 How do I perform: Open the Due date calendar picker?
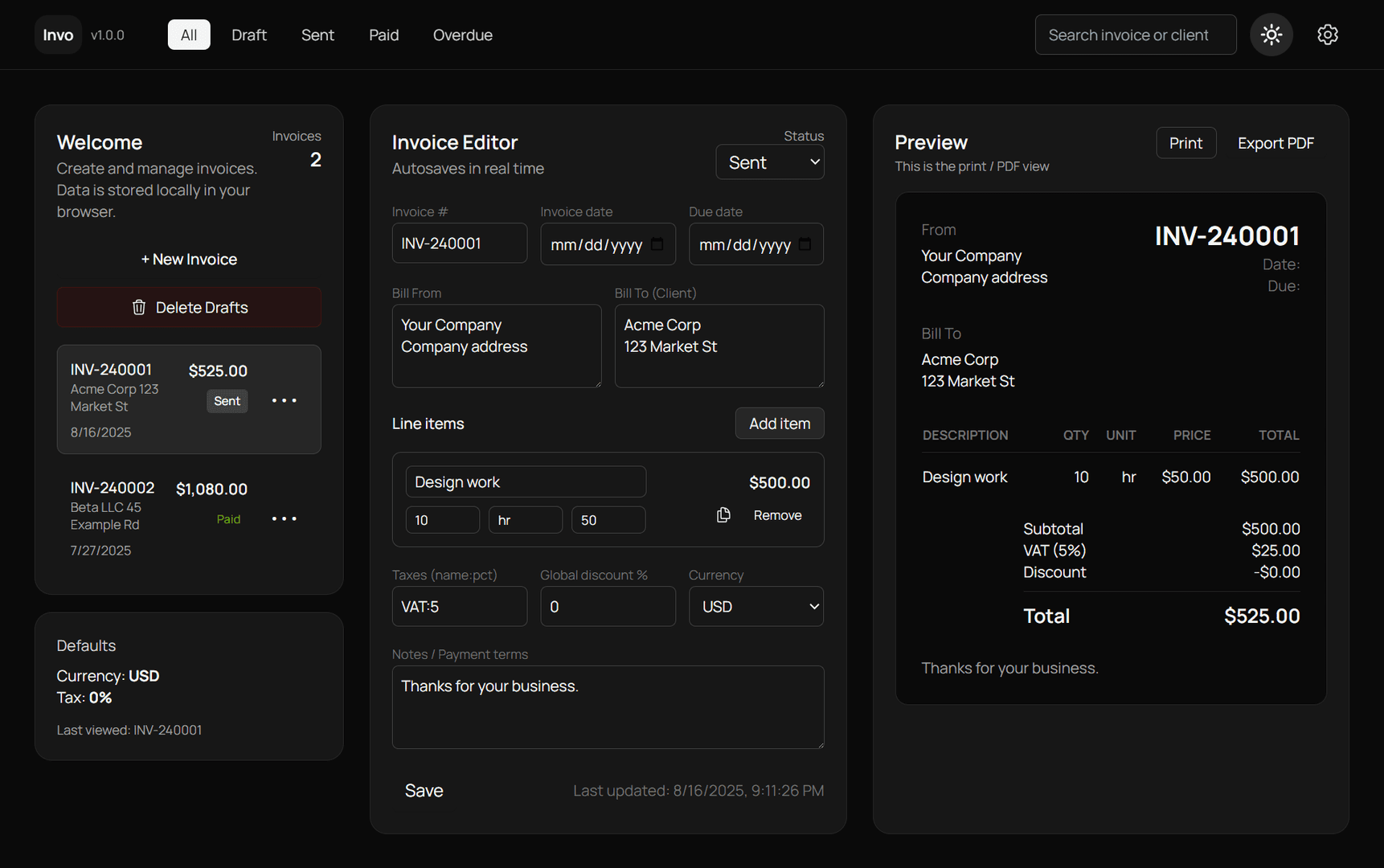[x=805, y=244]
